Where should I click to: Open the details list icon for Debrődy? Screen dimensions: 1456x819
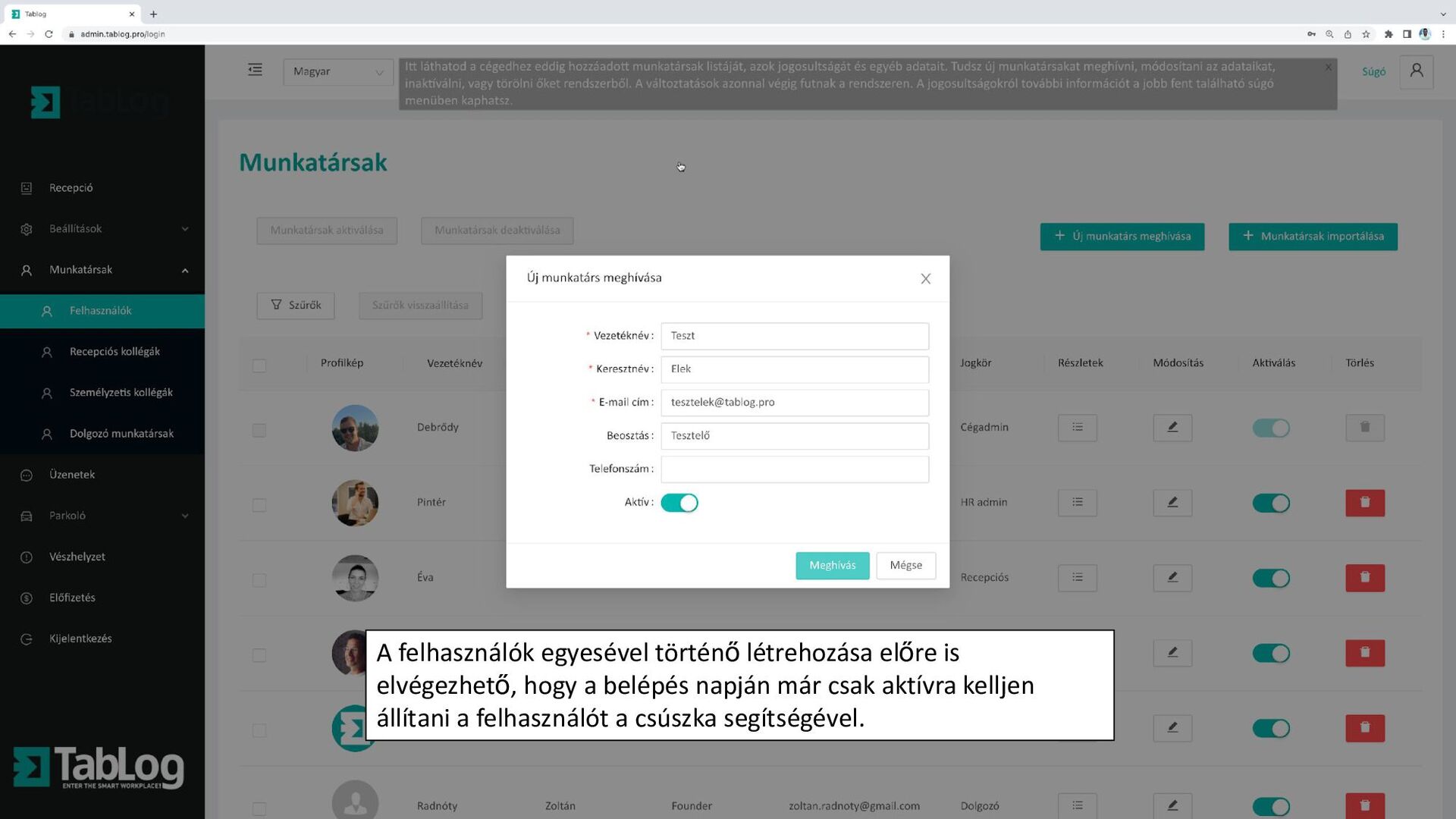click(x=1077, y=427)
